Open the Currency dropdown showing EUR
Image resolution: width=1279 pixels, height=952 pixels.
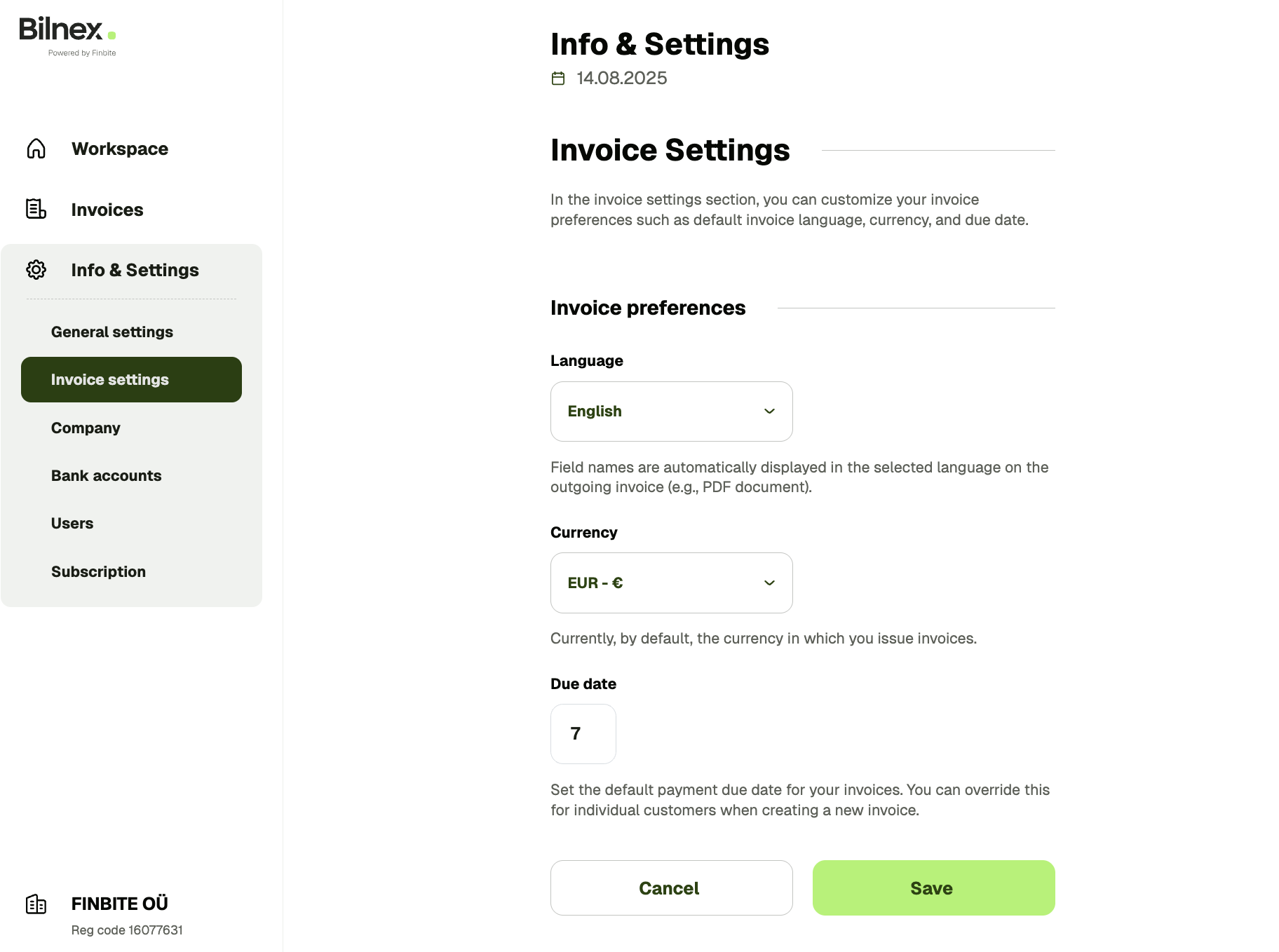pos(671,583)
